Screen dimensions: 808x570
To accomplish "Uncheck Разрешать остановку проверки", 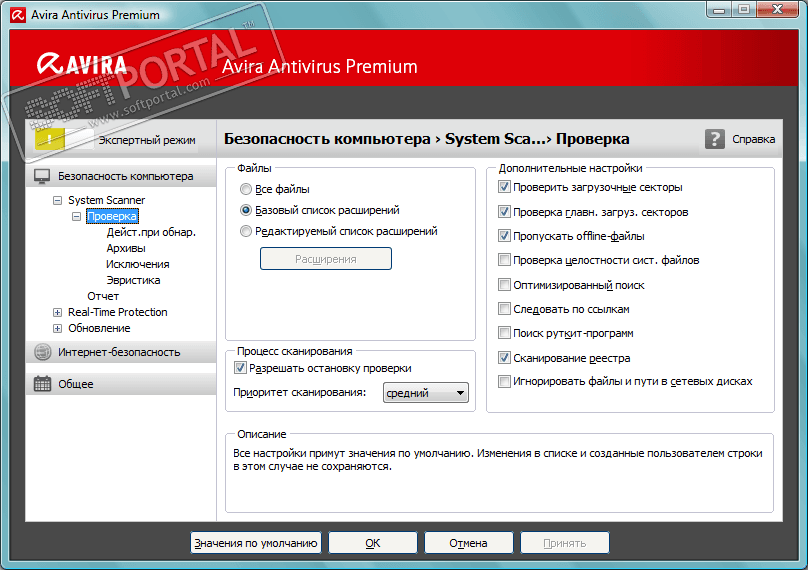I will (x=240, y=368).
